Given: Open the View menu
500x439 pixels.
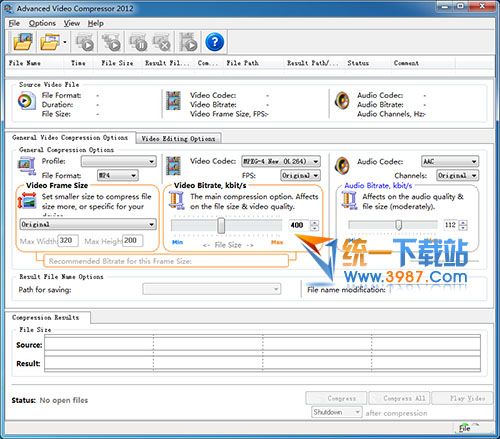Looking at the screenshot, I should pos(72,23).
